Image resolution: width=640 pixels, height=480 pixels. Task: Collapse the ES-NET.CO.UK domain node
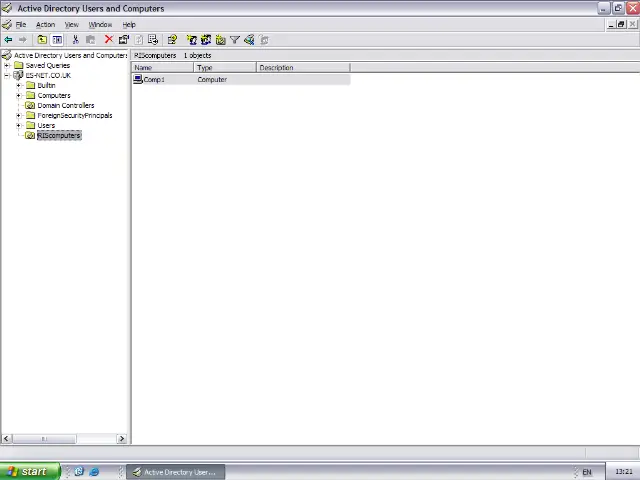7,76
